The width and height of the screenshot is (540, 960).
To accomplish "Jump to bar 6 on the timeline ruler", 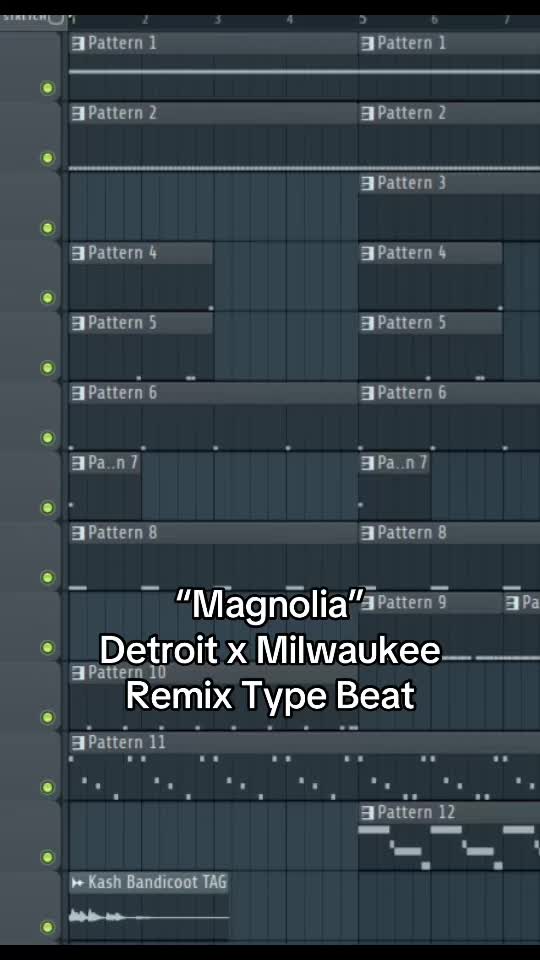I will tap(434, 20).
